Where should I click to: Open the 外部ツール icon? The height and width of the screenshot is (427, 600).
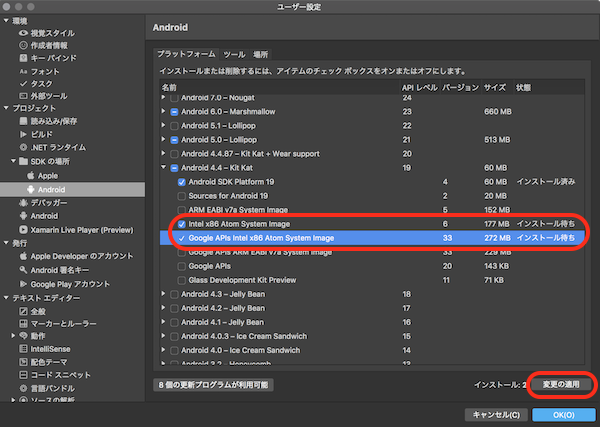23,96
